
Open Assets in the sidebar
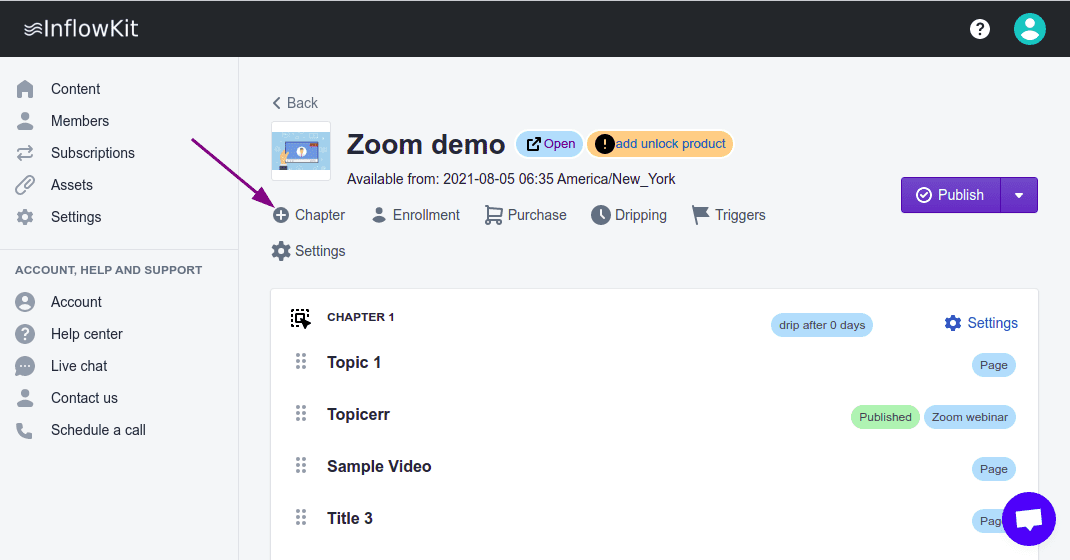(x=71, y=185)
